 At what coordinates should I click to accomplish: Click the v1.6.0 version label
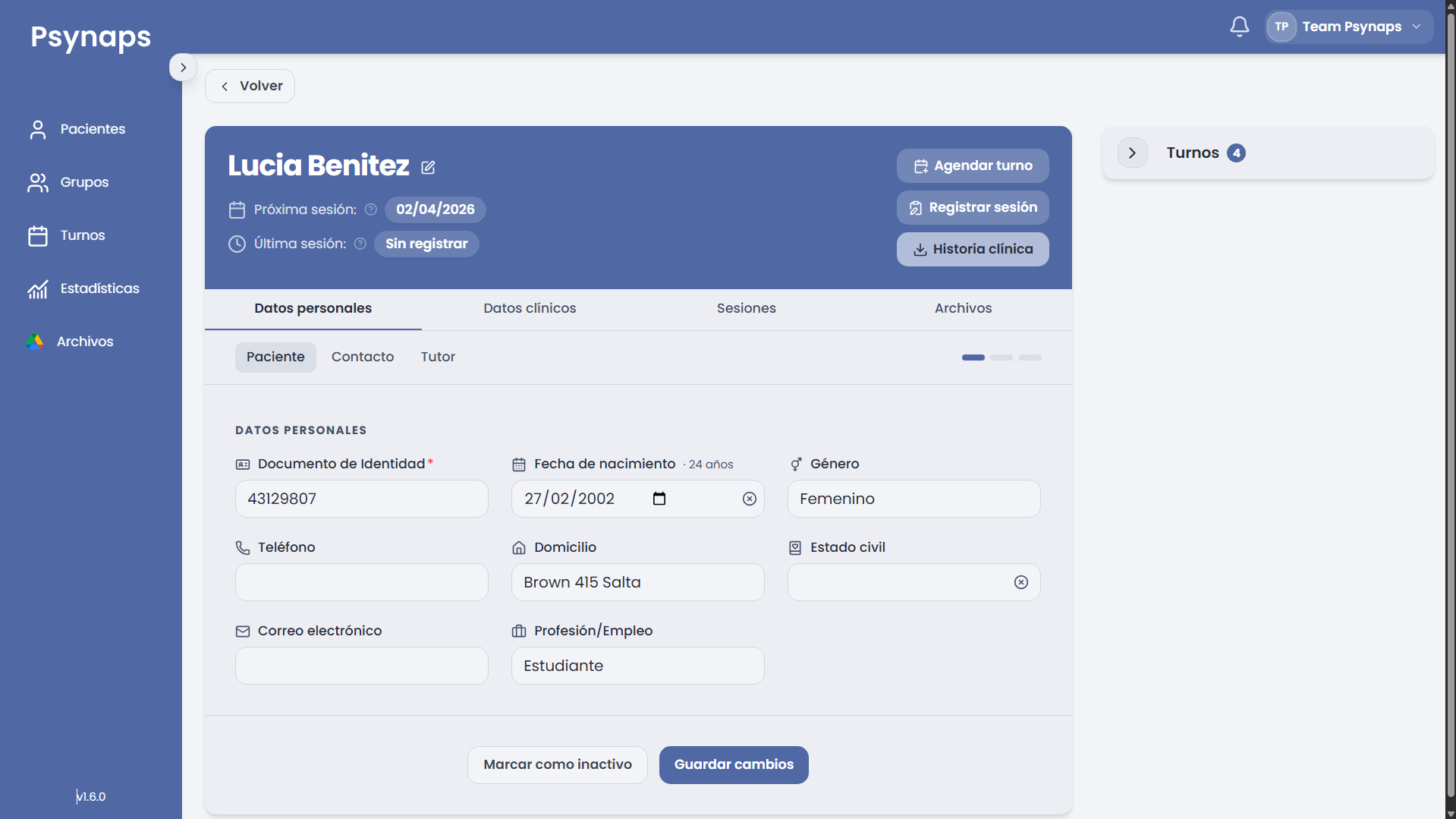tap(91, 797)
